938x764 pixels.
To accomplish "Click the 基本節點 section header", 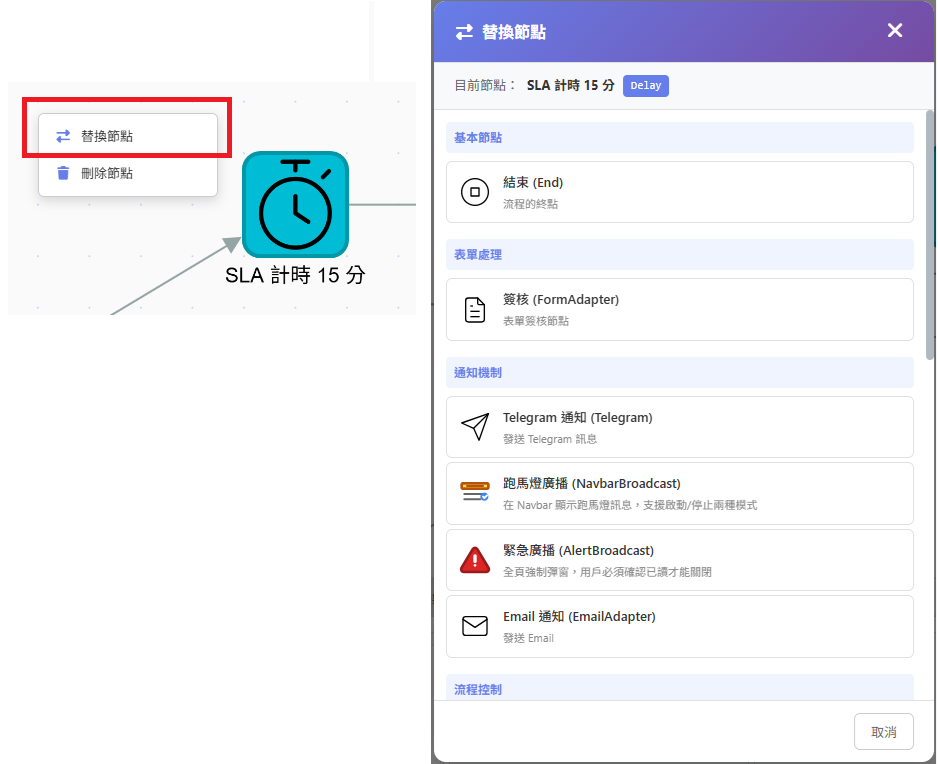I will pos(680,138).
